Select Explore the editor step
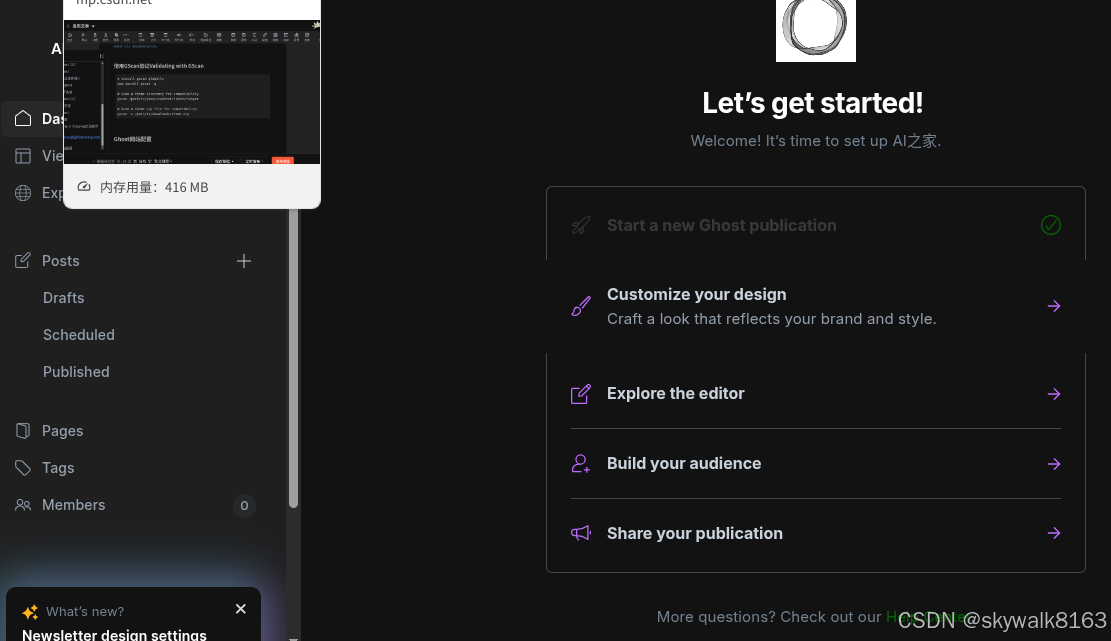The height and width of the screenshot is (641, 1111). pyautogui.click(x=816, y=394)
